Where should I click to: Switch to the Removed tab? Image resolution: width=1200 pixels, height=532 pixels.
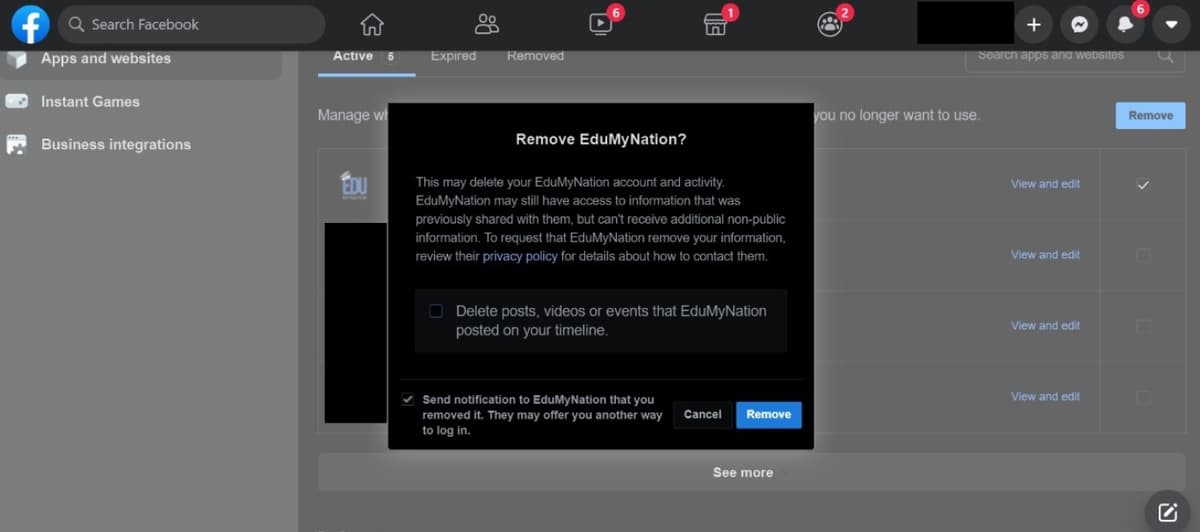(x=535, y=56)
